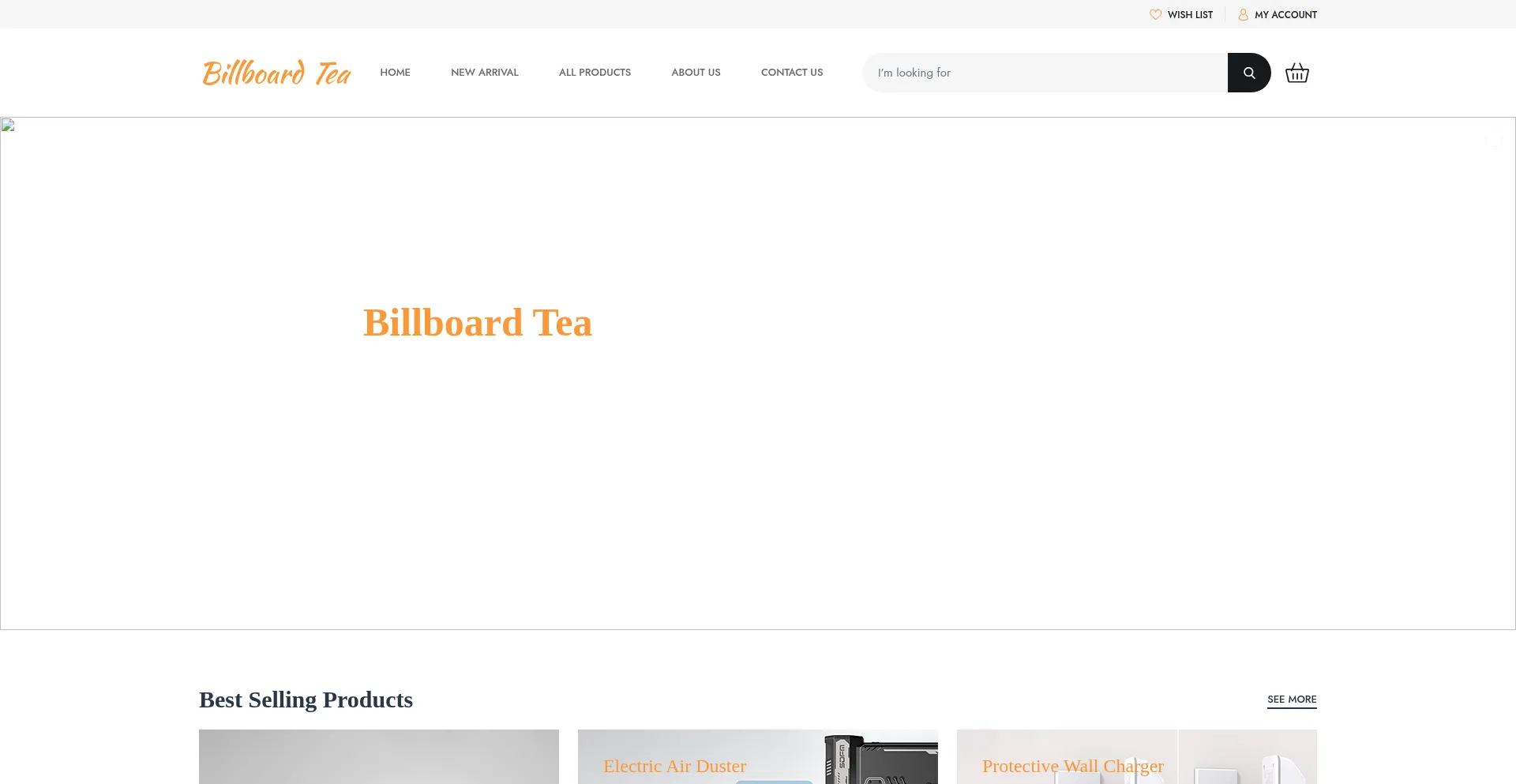Select the Protective Wall Charger title
The image size is (1516, 784).
point(1072,766)
